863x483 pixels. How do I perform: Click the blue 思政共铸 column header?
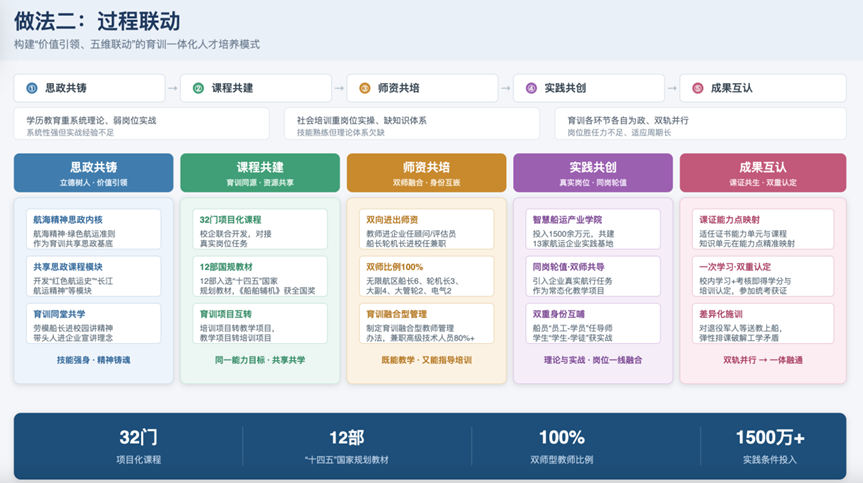(94, 173)
